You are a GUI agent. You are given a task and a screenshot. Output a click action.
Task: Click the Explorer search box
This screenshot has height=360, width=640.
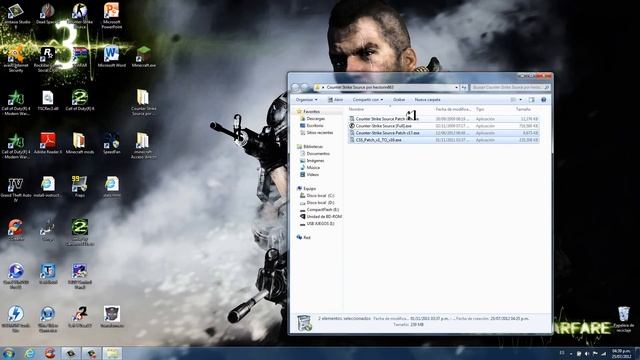tap(510, 87)
